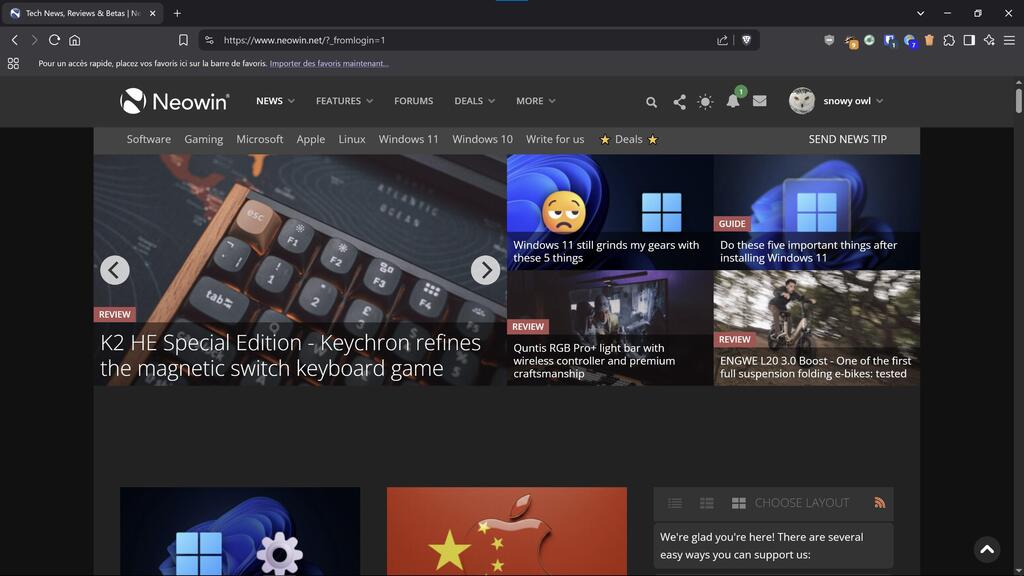Open the browser hamburger main menu
Viewport: 1024px width, 576px height.
(1009, 40)
